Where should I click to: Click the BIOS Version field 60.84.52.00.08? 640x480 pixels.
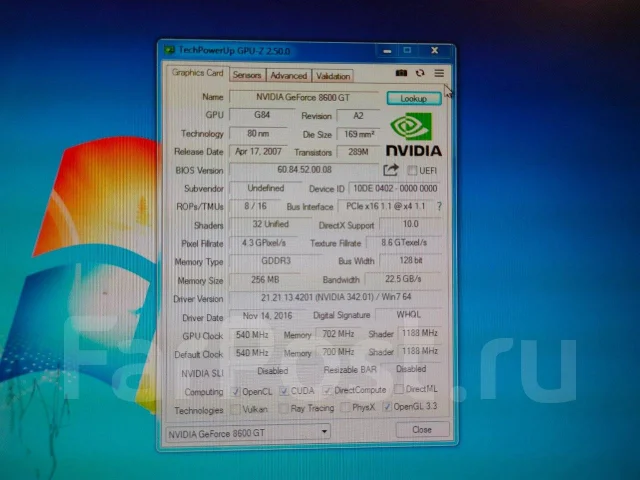[304, 170]
